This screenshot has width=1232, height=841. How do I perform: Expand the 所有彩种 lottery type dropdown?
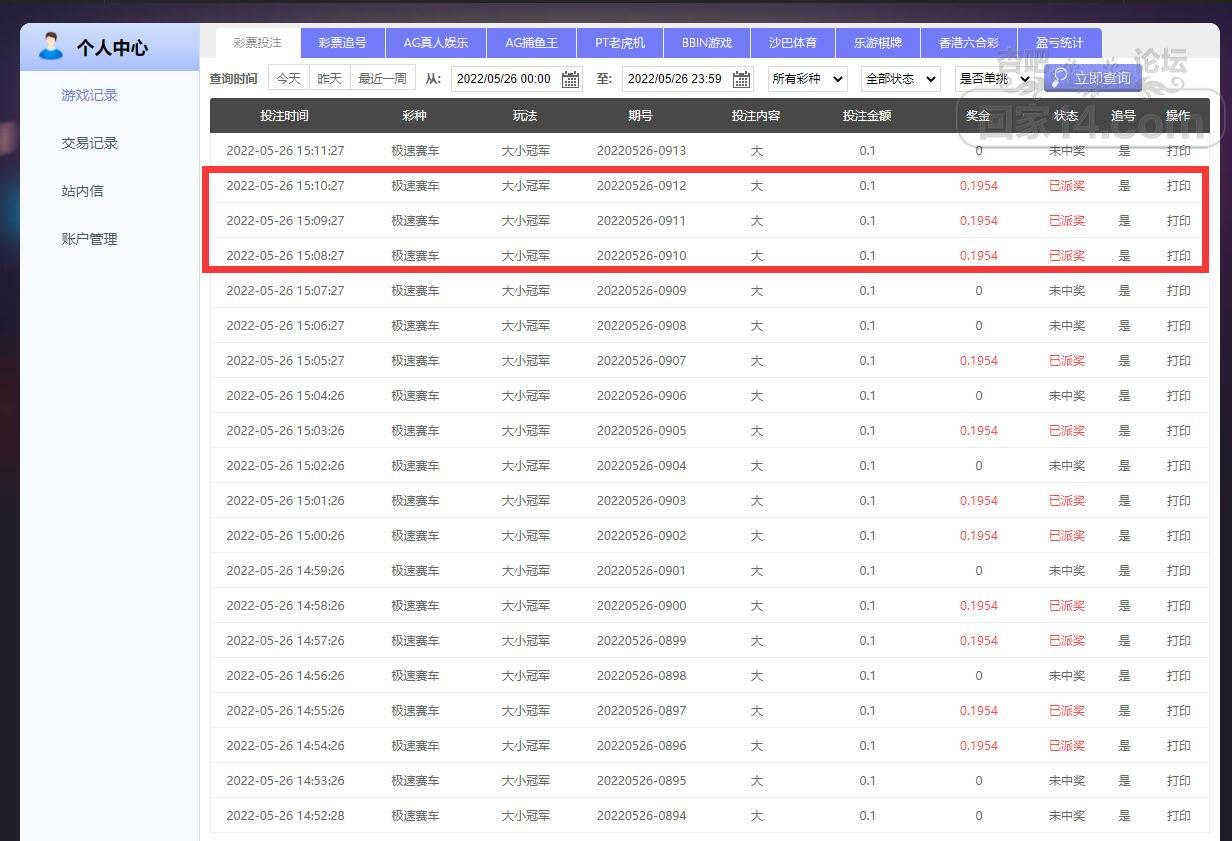point(807,78)
